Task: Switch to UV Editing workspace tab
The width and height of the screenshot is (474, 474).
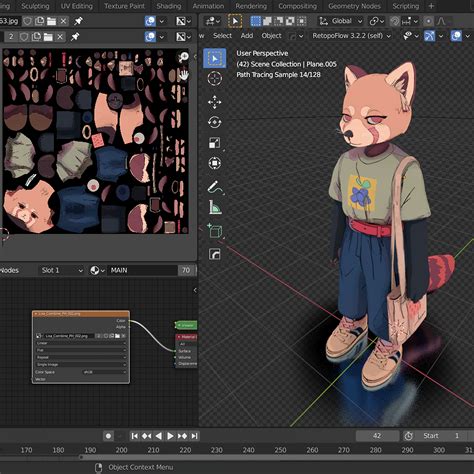Action: (x=77, y=6)
